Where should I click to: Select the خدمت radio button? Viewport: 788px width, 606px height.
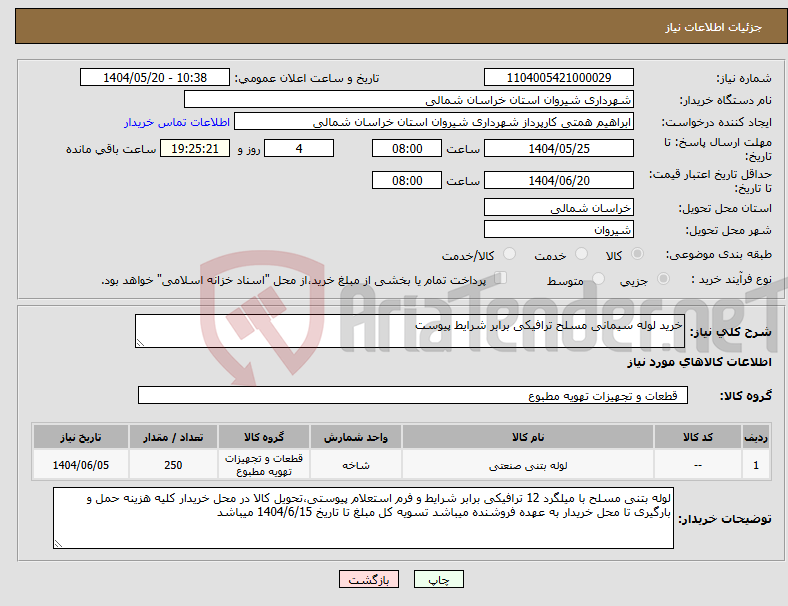click(x=581, y=254)
